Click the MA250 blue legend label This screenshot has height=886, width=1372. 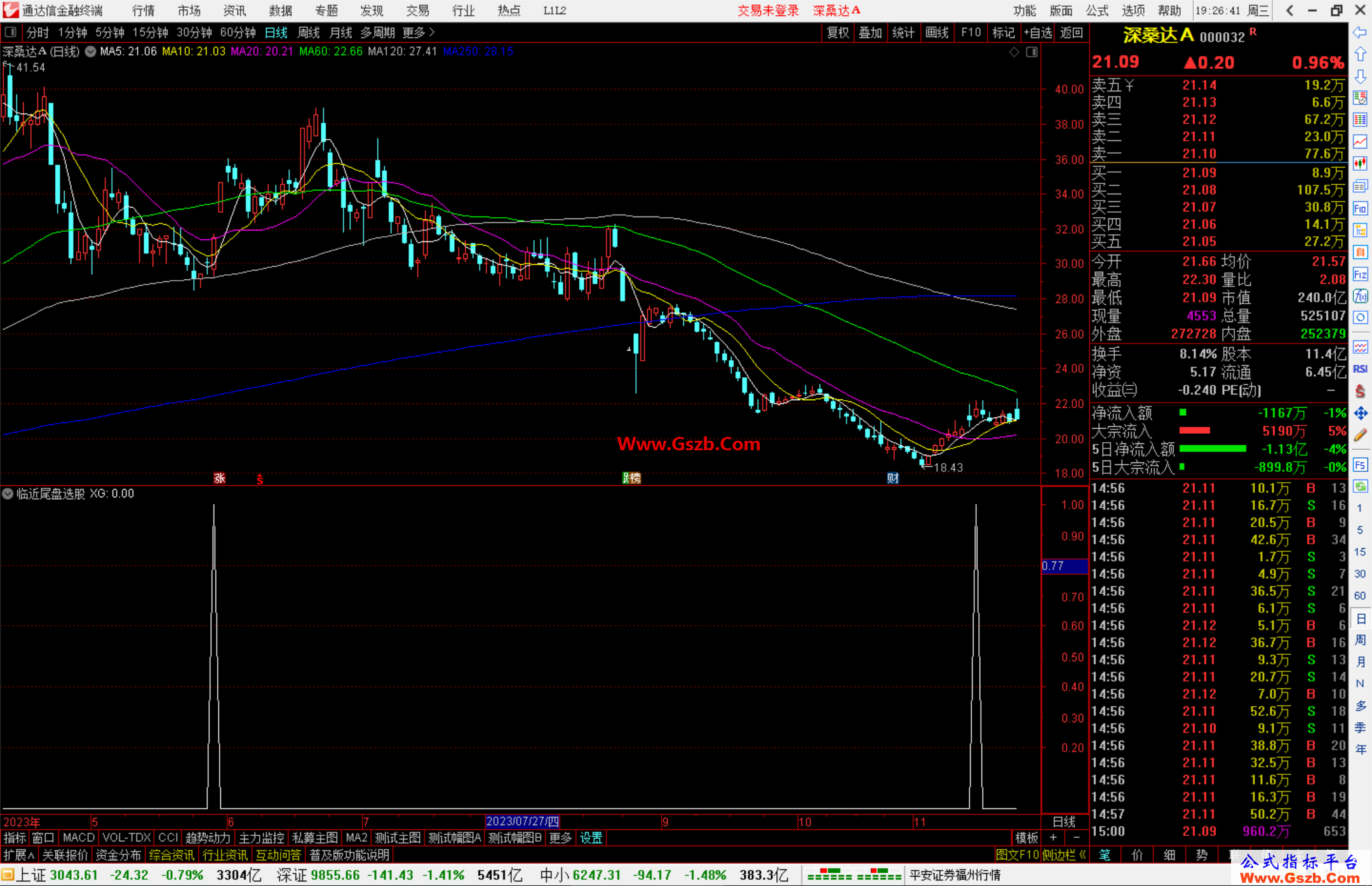pos(478,51)
